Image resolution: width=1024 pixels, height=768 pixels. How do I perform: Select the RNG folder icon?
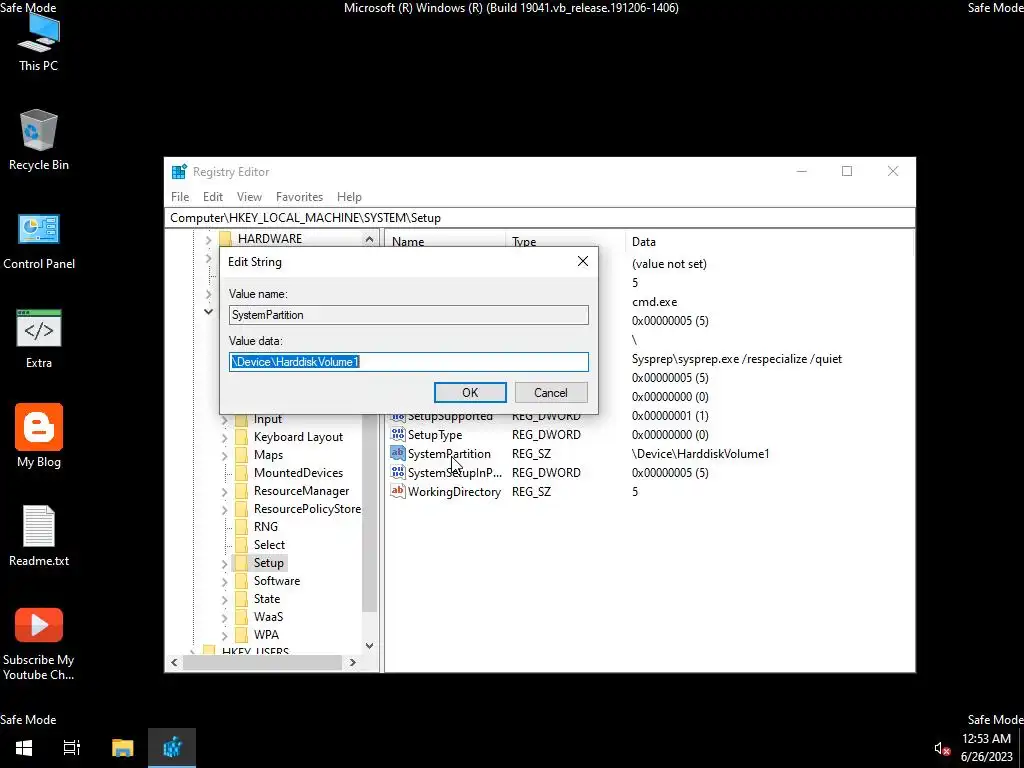[x=242, y=526]
